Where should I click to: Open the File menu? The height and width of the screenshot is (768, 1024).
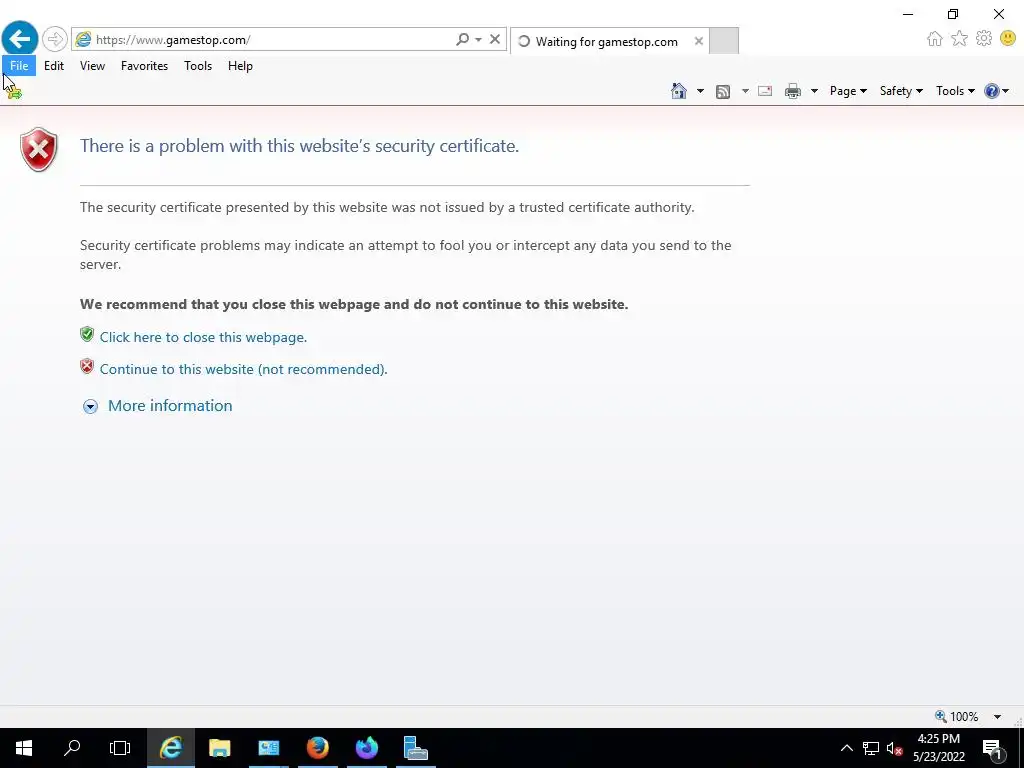pos(19,65)
